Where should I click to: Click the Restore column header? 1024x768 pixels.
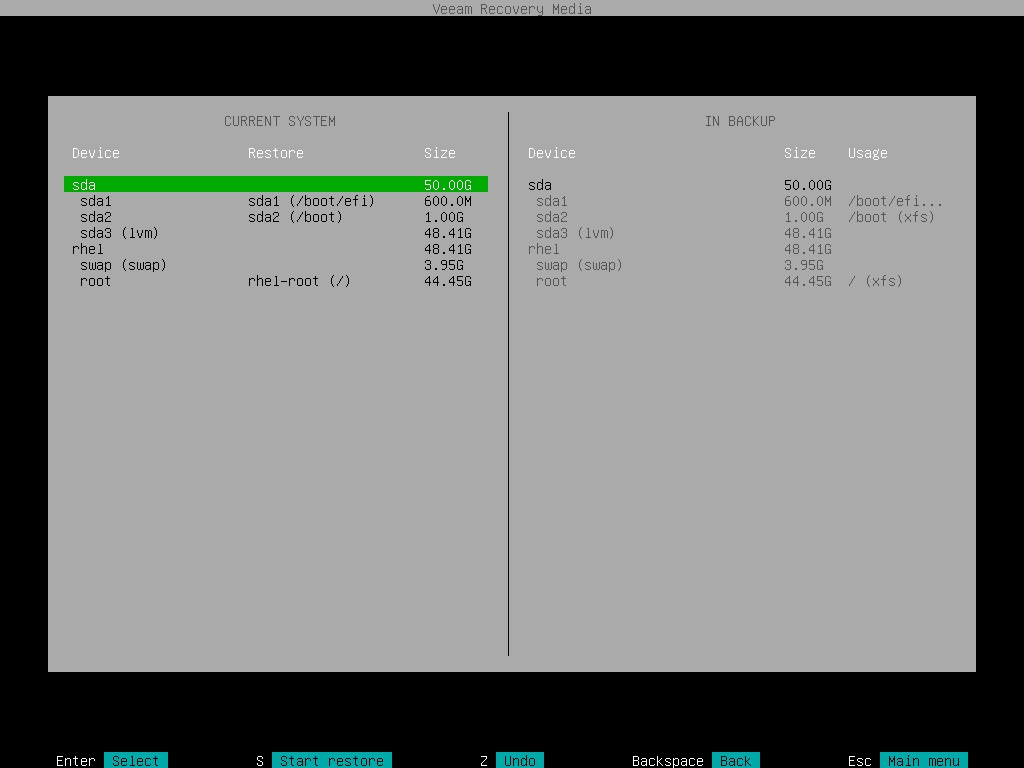click(x=275, y=153)
